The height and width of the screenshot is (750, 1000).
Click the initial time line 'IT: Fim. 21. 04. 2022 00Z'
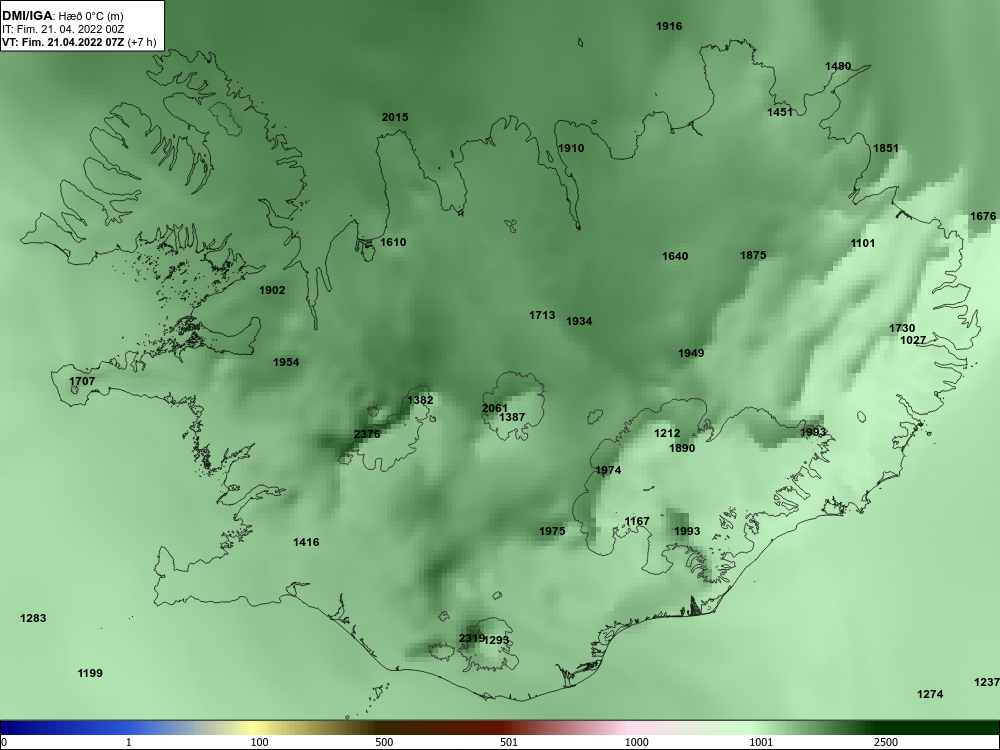click(x=63, y=29)
